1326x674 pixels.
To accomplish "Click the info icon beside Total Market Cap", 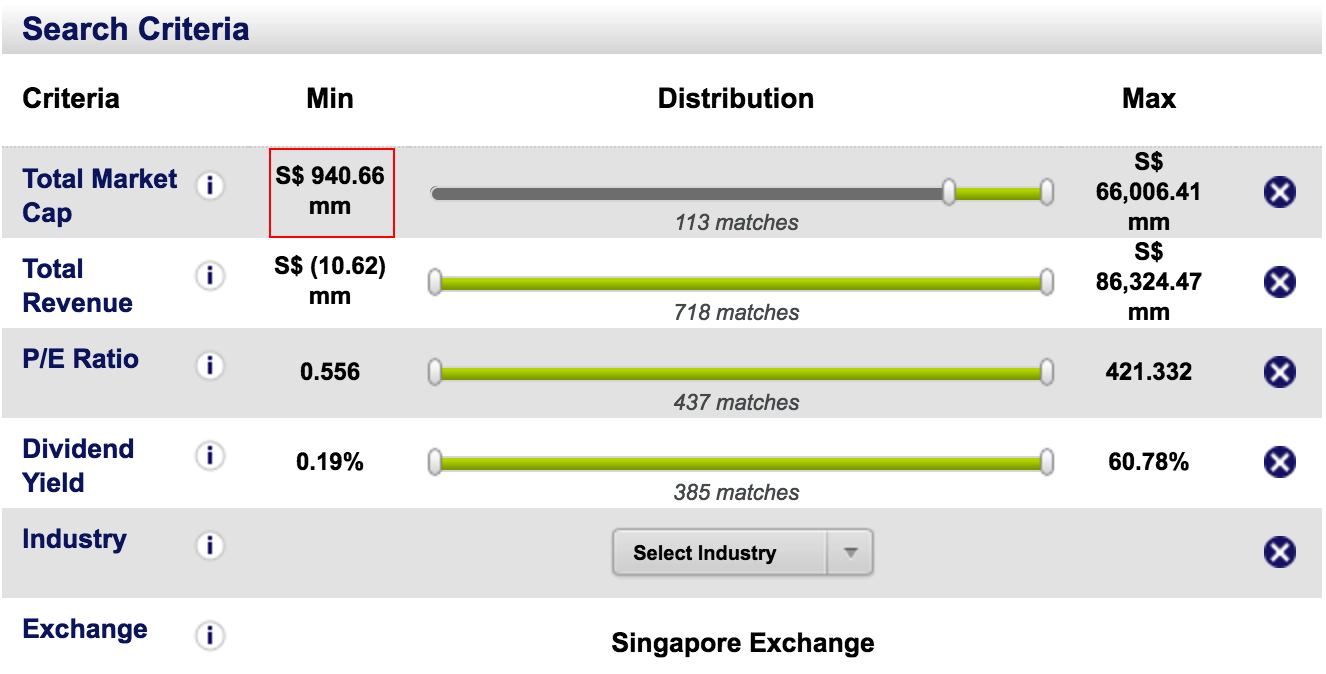I will coord(210,186).
